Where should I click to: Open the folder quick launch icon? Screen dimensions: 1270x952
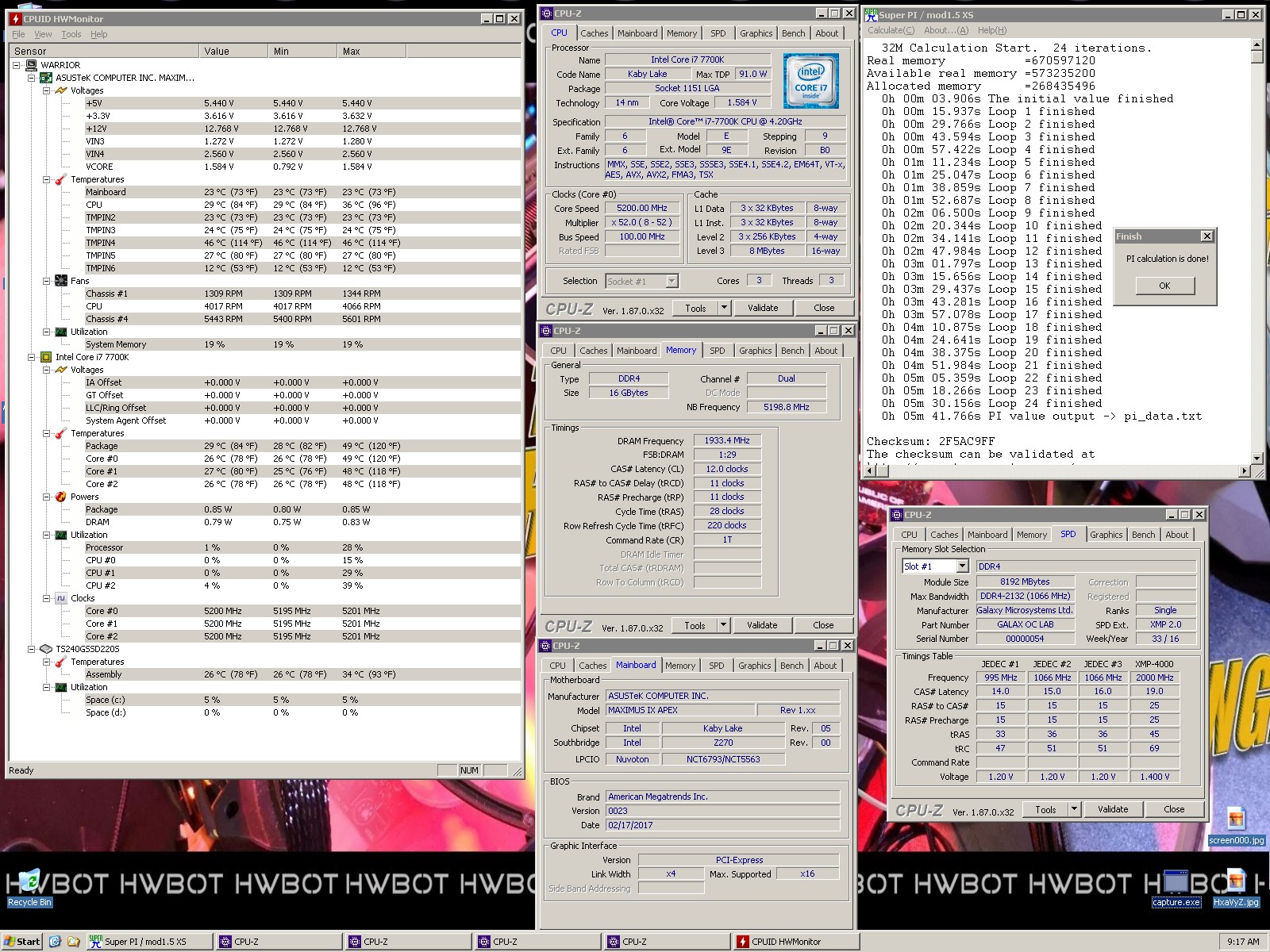tap(73, 942)
